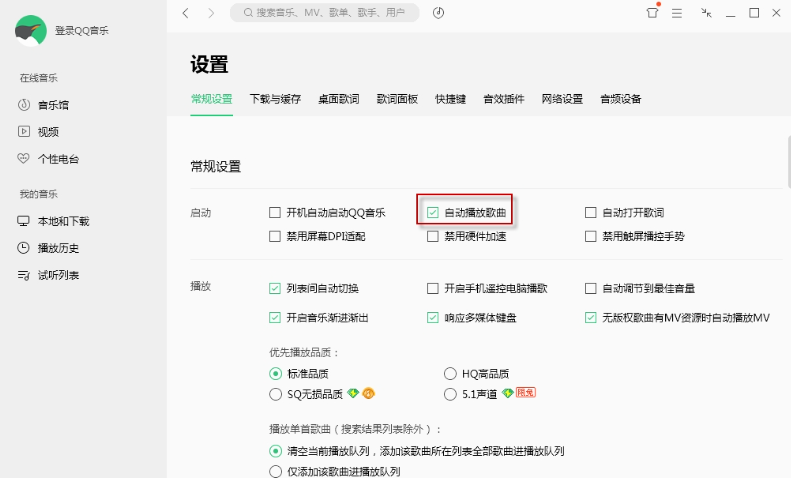Click the QQ Music avatar logo
Viewport: 791px width, 478px height.
[31, 31]
